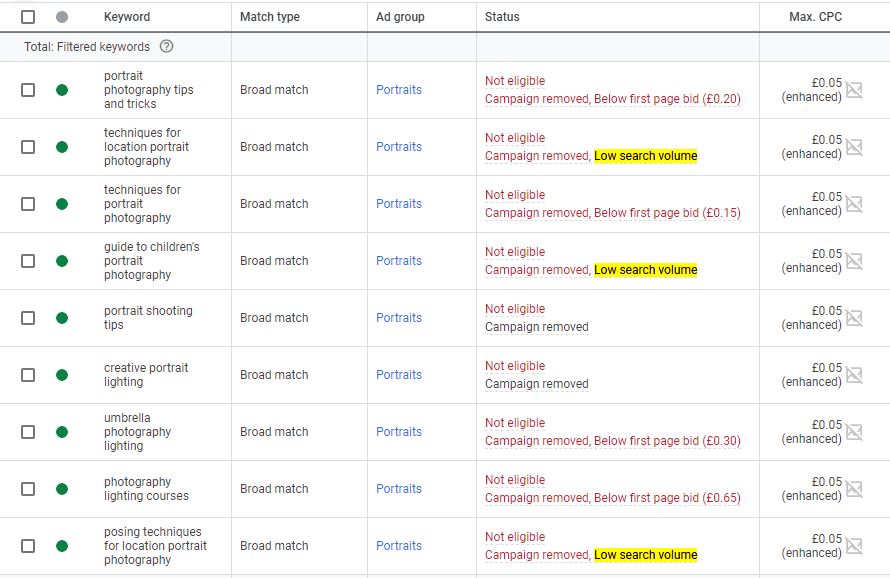Click bid chart icon for techniques for portrait photography
Screen dimensions: 890x578
click(854, 204)
